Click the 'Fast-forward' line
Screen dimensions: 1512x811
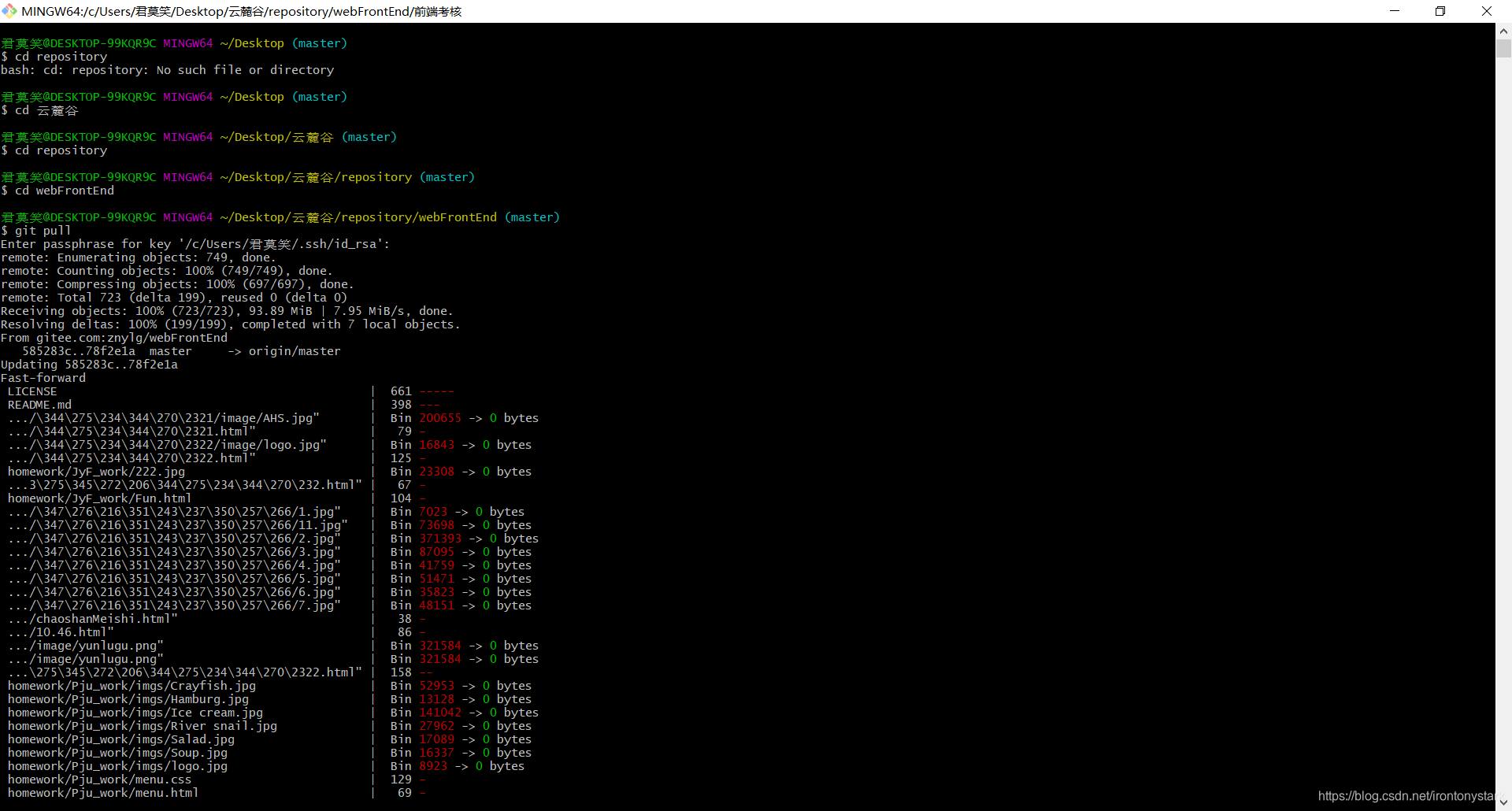point(43,378)
